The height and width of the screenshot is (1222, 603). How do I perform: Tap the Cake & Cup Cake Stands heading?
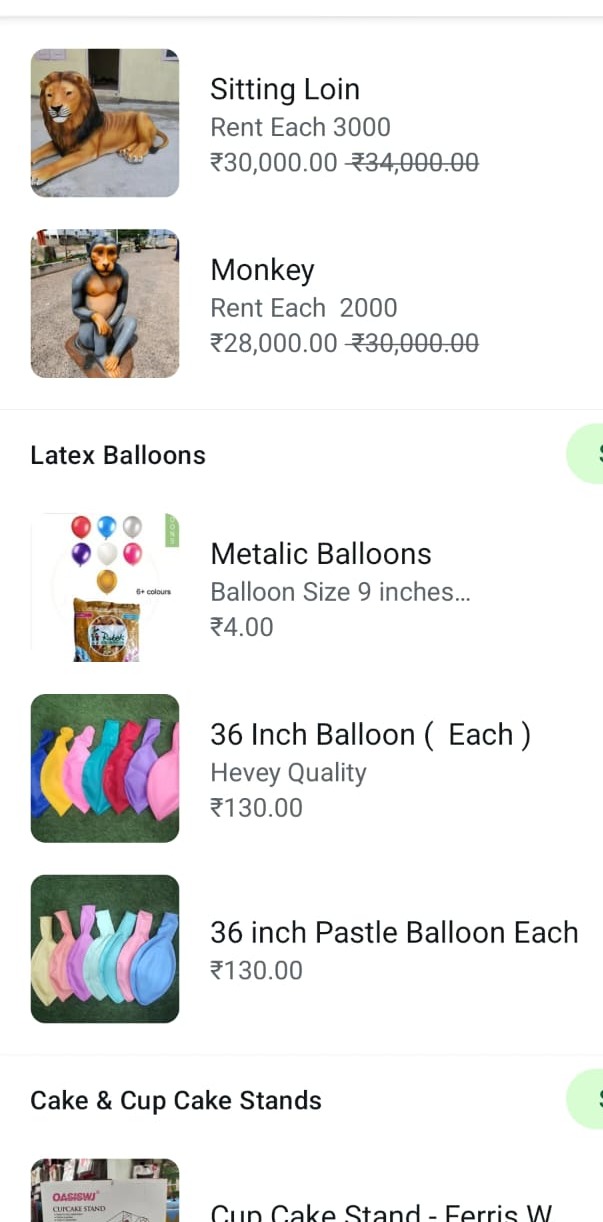(176, 1101)
